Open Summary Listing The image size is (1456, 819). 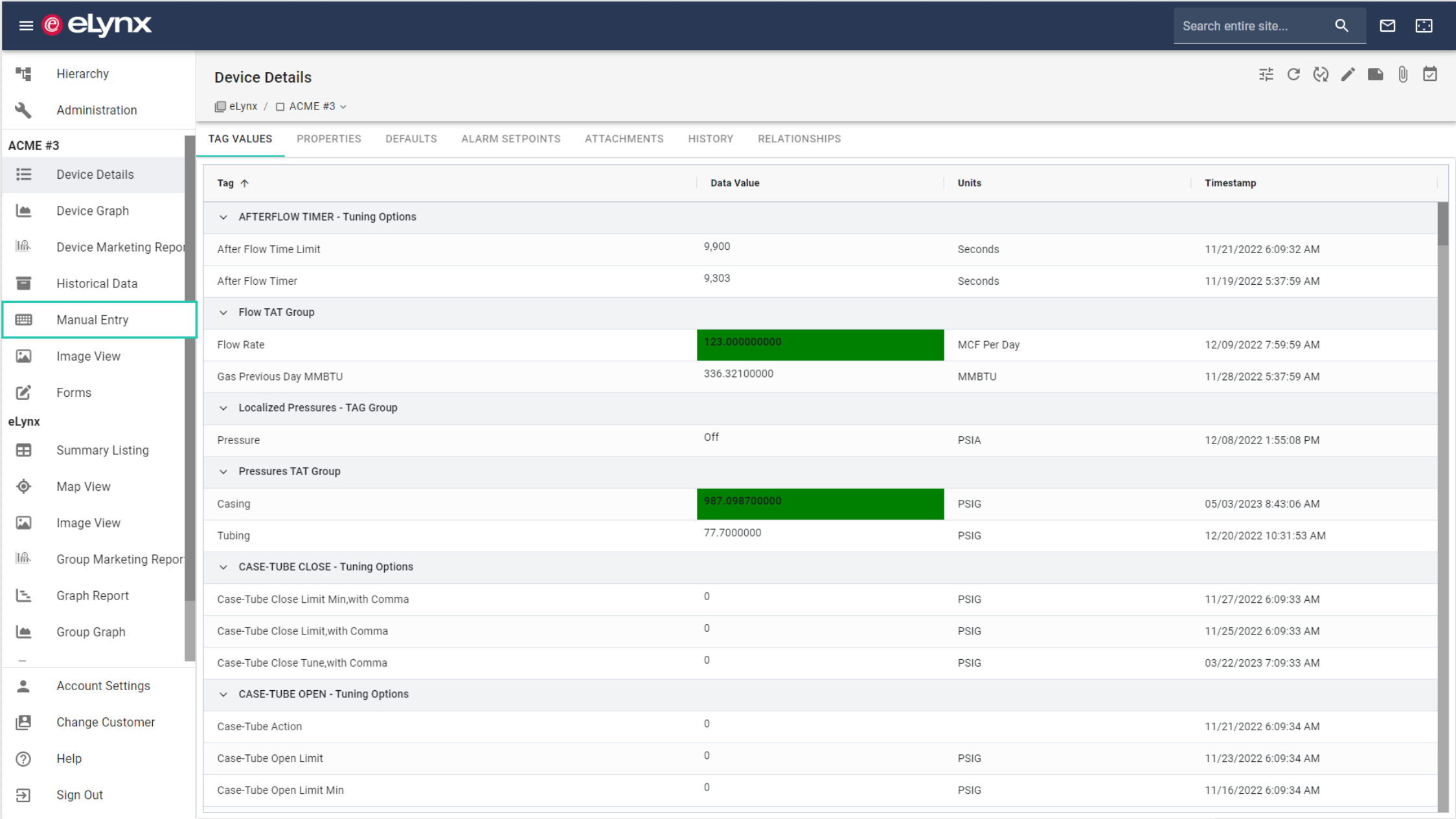(x=94, y=450)
